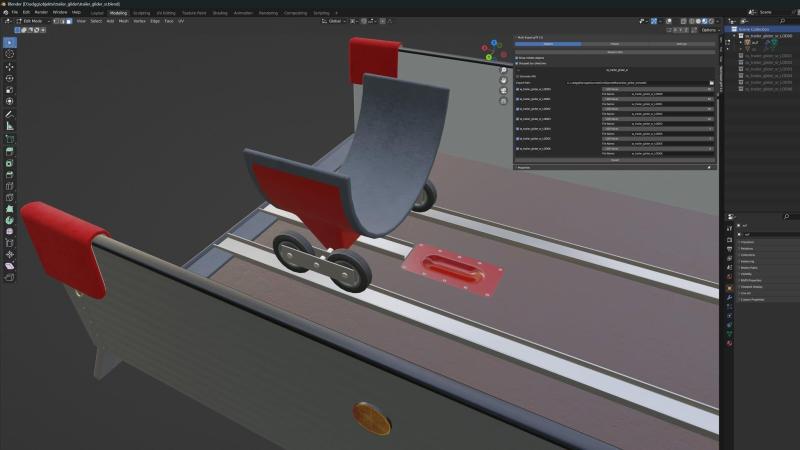Switch to wireframe viewport shading
Screen dimensions: 800x450
[x=692, y=21]
